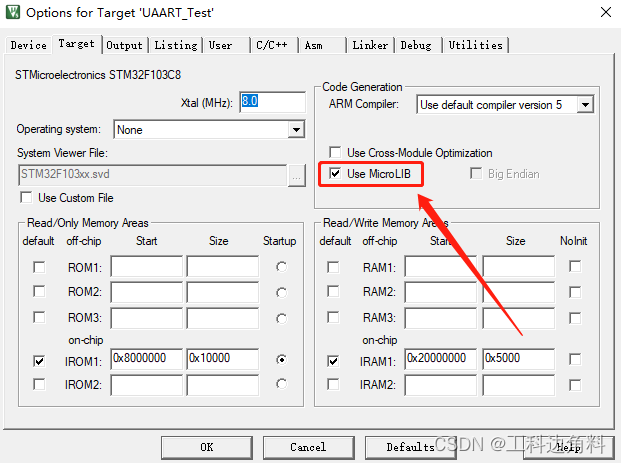Check the IROM2 default checkbox
Screen dimensions: 621x463
point(39,384)
